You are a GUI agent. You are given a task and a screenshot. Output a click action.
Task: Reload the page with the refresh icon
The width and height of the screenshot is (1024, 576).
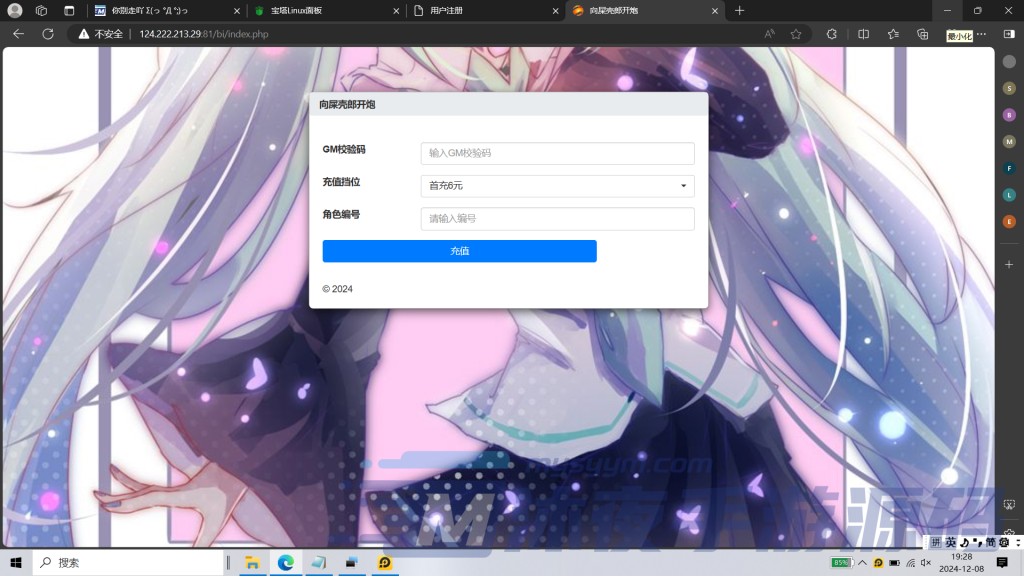pos(47,33)
